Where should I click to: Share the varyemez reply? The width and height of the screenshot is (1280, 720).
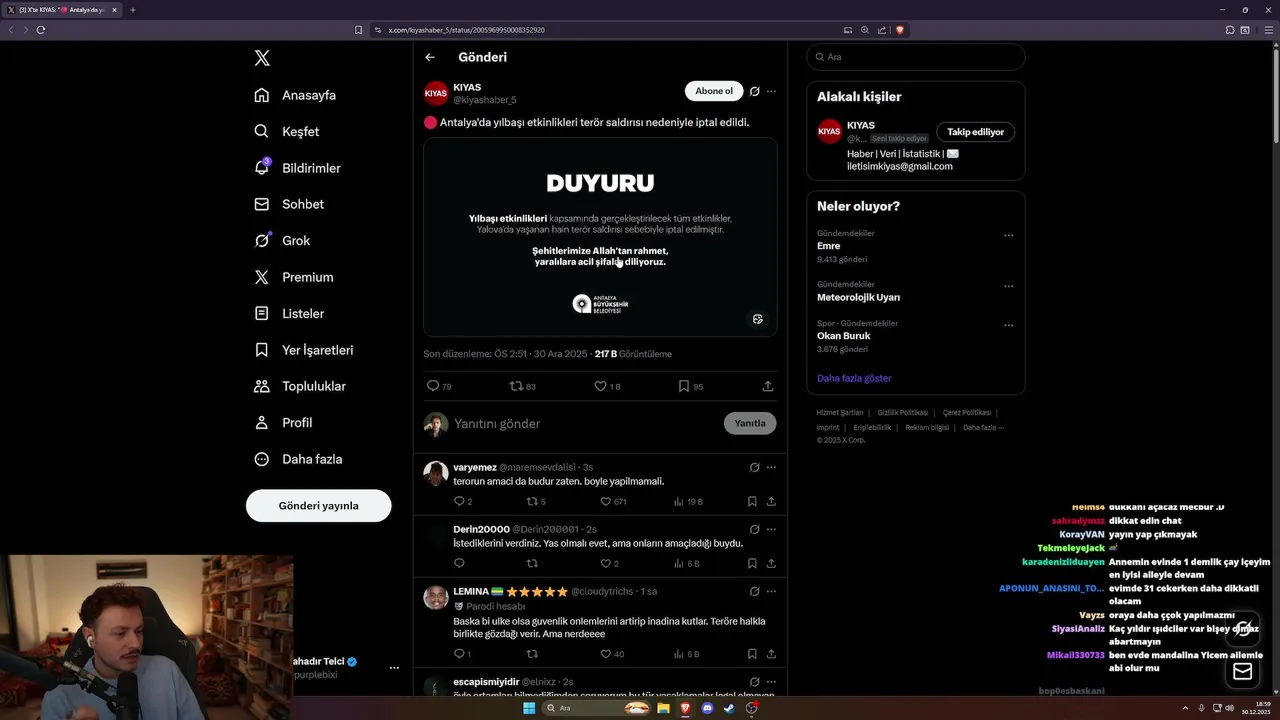tap(771, 502)
